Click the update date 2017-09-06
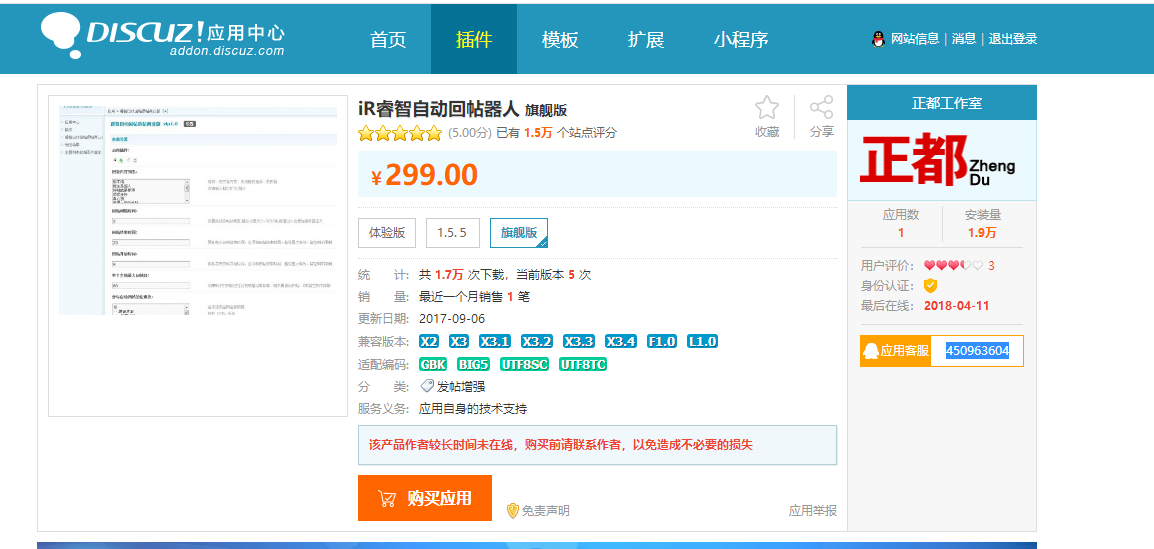This screenshot has width=1154, height=549. coord(452,319)
